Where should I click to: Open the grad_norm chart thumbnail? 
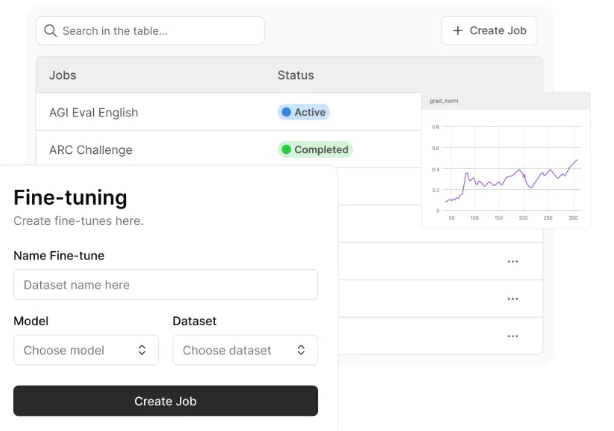[505, 165]
